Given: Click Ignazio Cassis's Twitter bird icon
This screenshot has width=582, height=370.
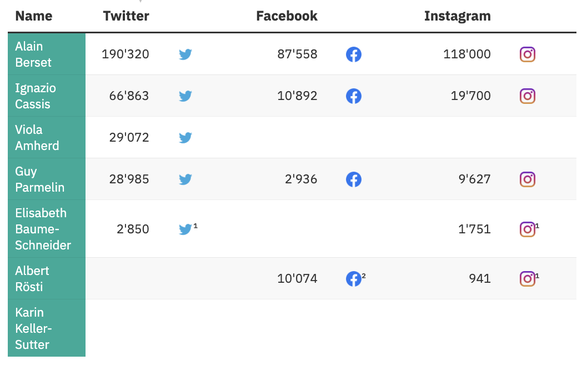Looking at the screenshot, I should coord(185,96).
